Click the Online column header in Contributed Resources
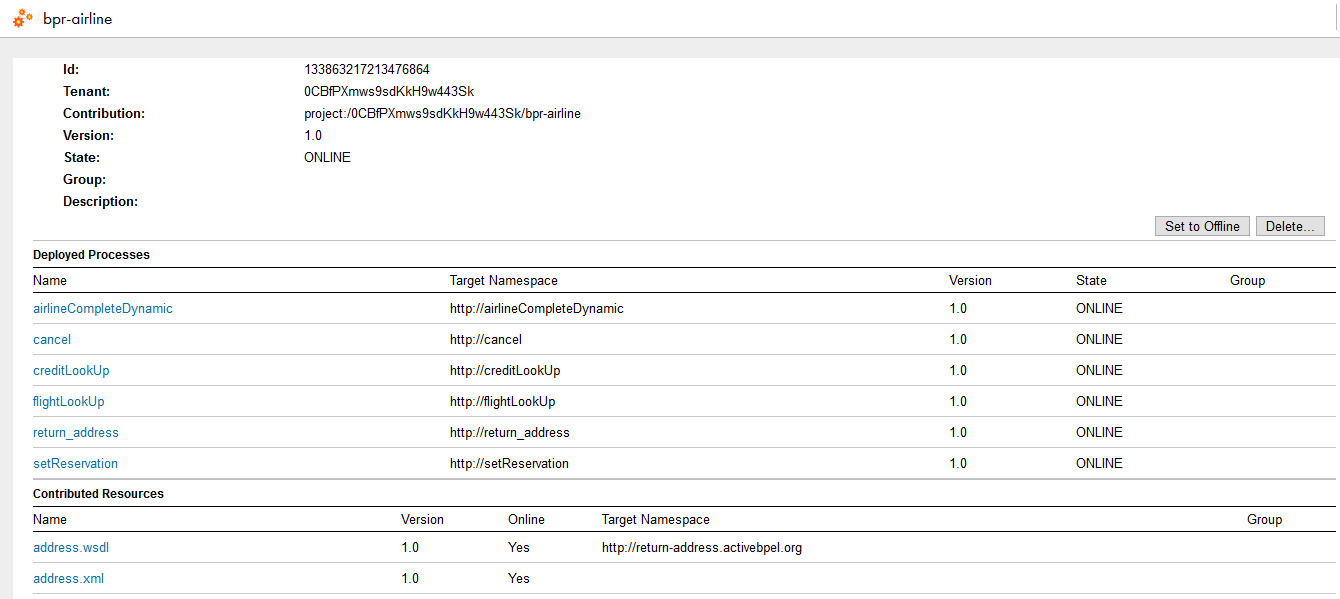The width and height of the screenshot is (1340, 599). click(x=526, y=520)
